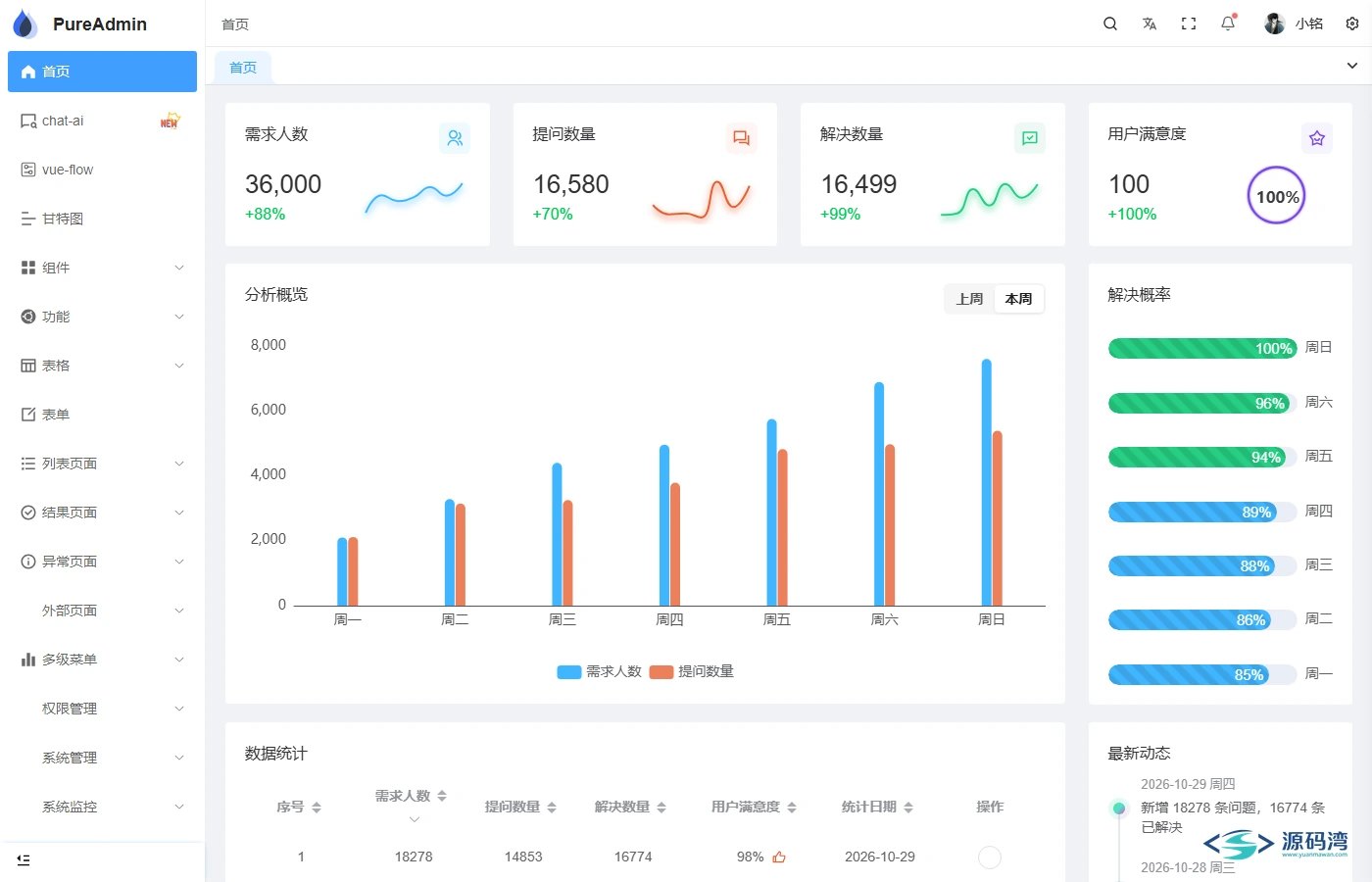This screenshot has height=882, width=1372.
Task: Toggle the 需求人数 chart legend series
Action: (x=599, y=672)
